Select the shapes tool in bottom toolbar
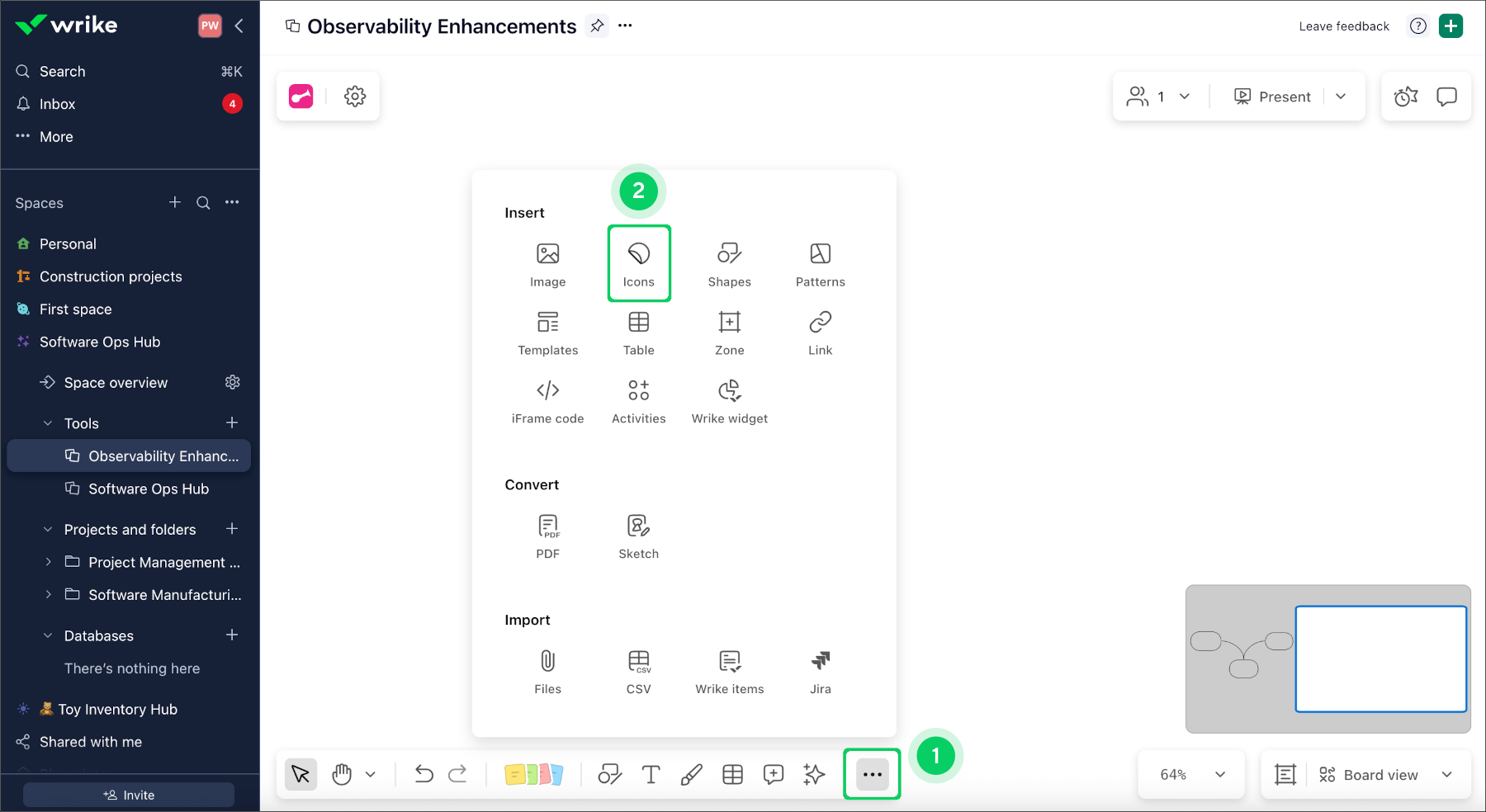The width and height of the screenshot is (1486, 812). (610, 774)
